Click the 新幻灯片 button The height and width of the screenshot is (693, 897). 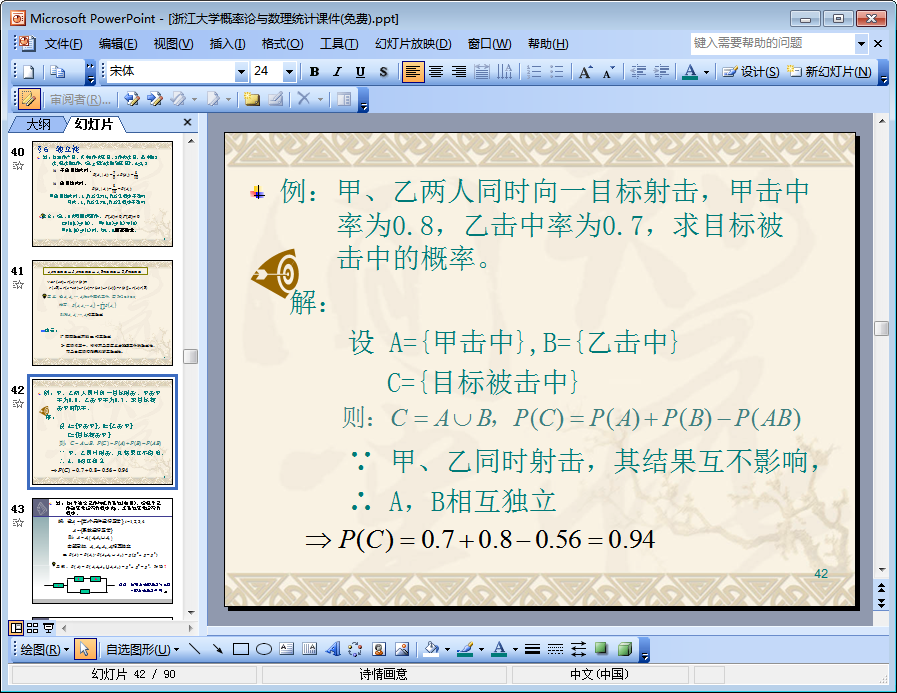tap(829, 72)
